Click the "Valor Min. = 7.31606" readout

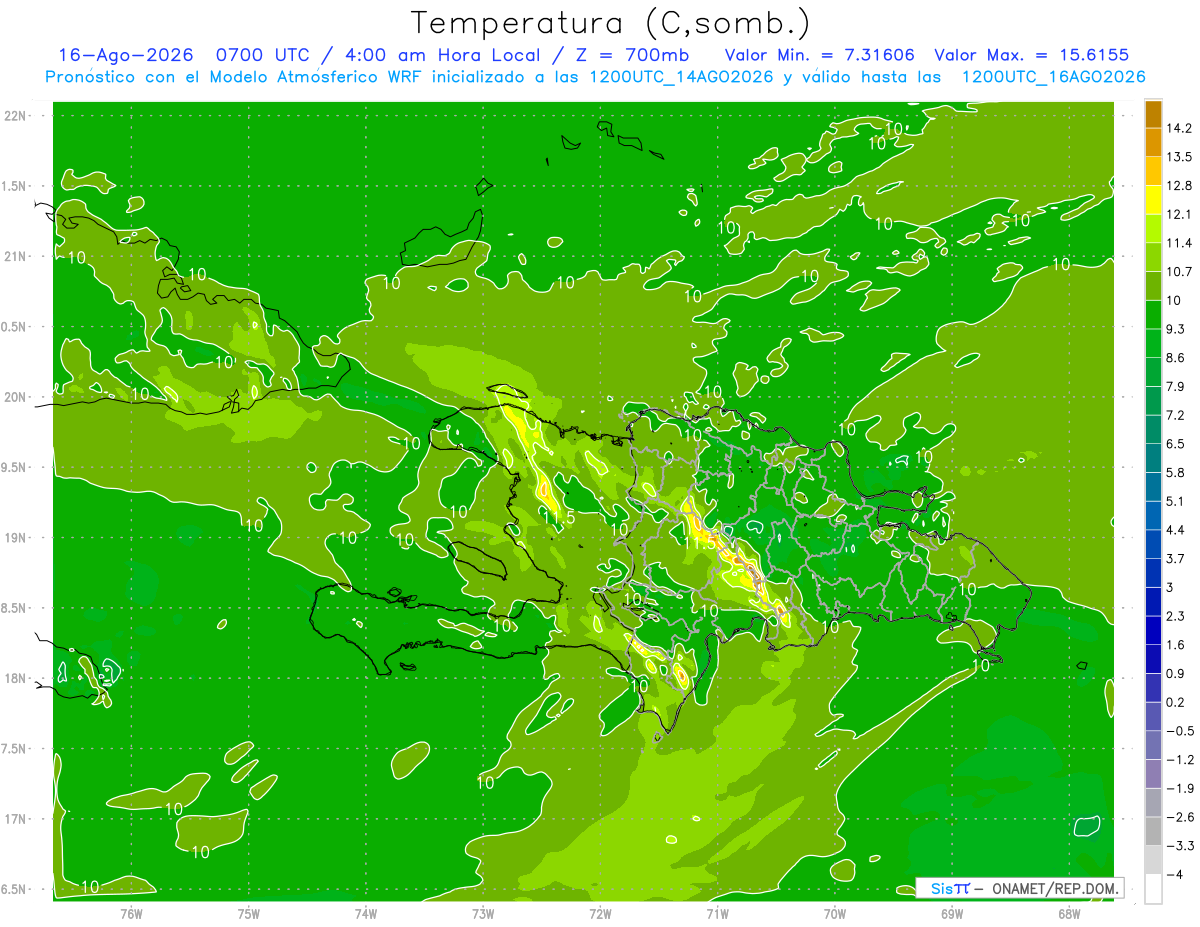point(819,55)
